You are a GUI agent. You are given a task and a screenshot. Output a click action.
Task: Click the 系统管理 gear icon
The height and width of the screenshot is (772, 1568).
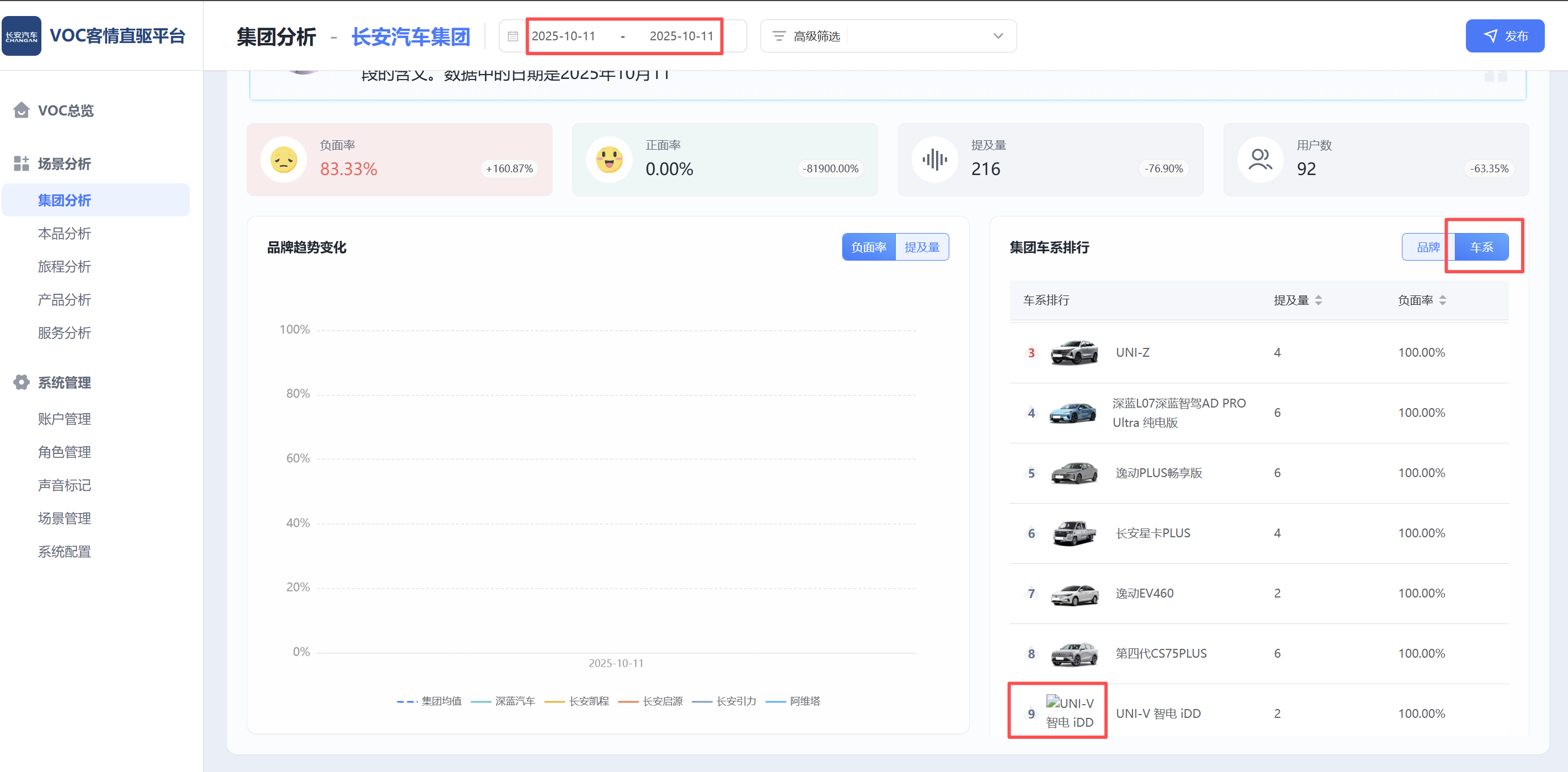pyautogui.click(x=22, y=382)
